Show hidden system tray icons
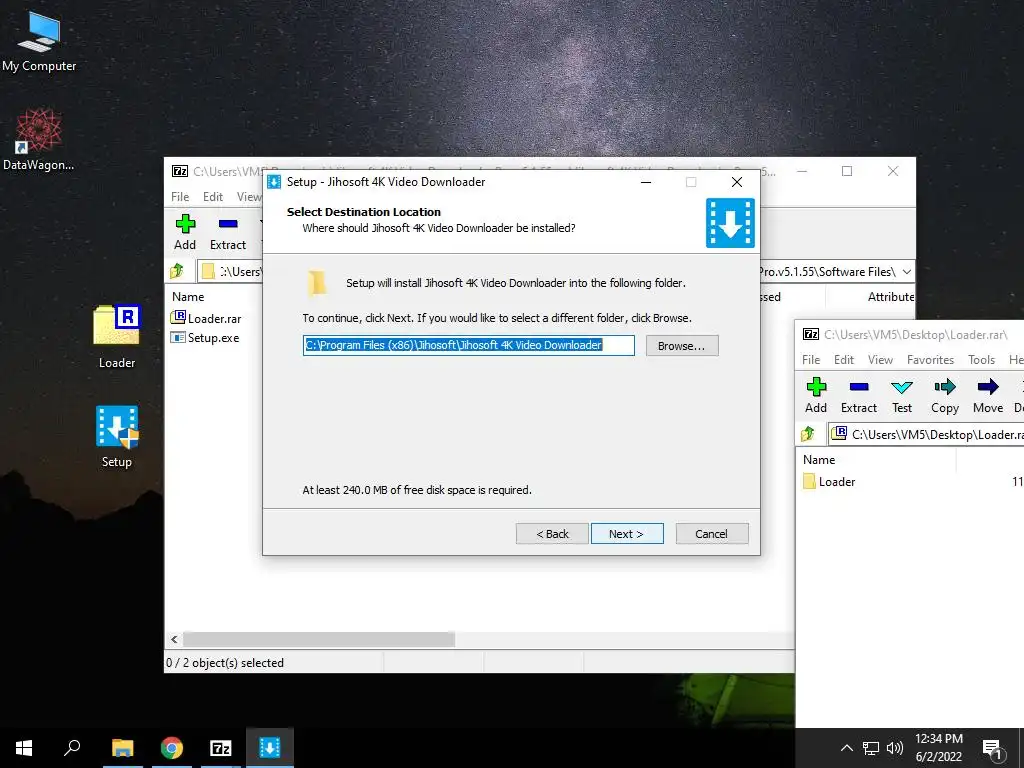This screenshot has width=1024, height=768. [x=846, y=748]
